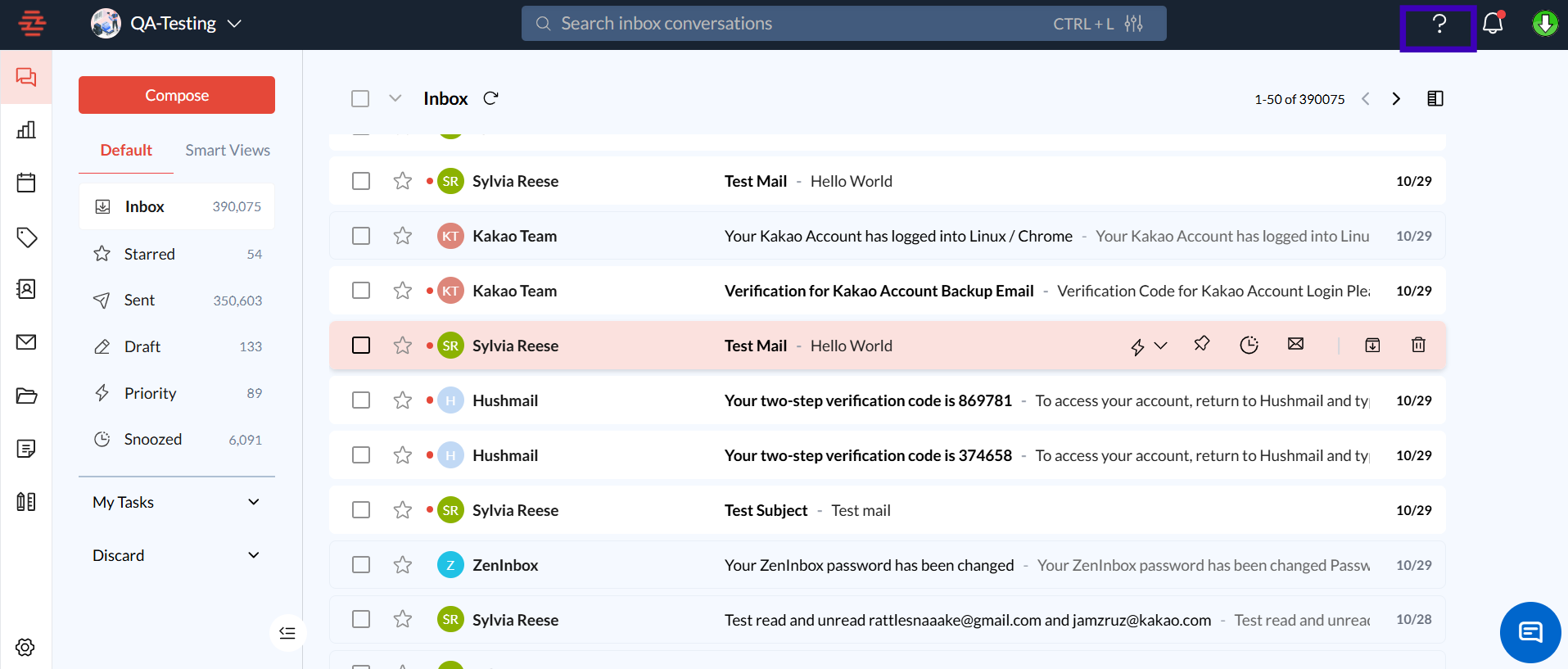The height and width of the screenshot is (669, 1568).
Task: Tick the select-all checkbox beside Inbox
Action: tap(360, 98)
